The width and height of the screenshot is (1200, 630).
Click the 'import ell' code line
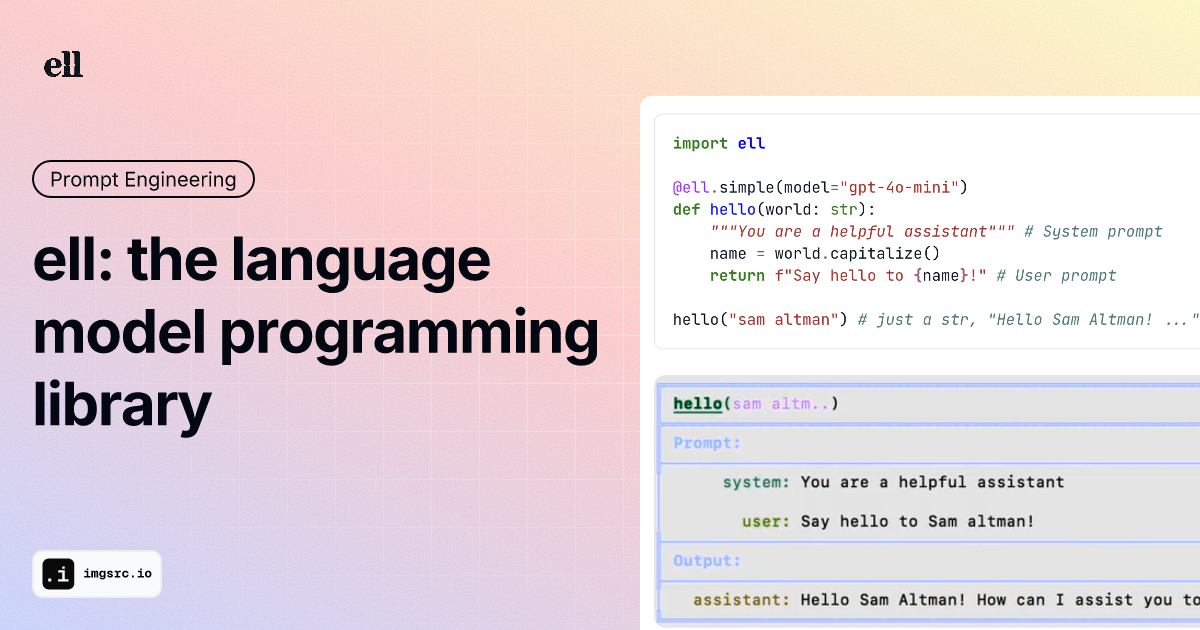(x=719, y=143)
